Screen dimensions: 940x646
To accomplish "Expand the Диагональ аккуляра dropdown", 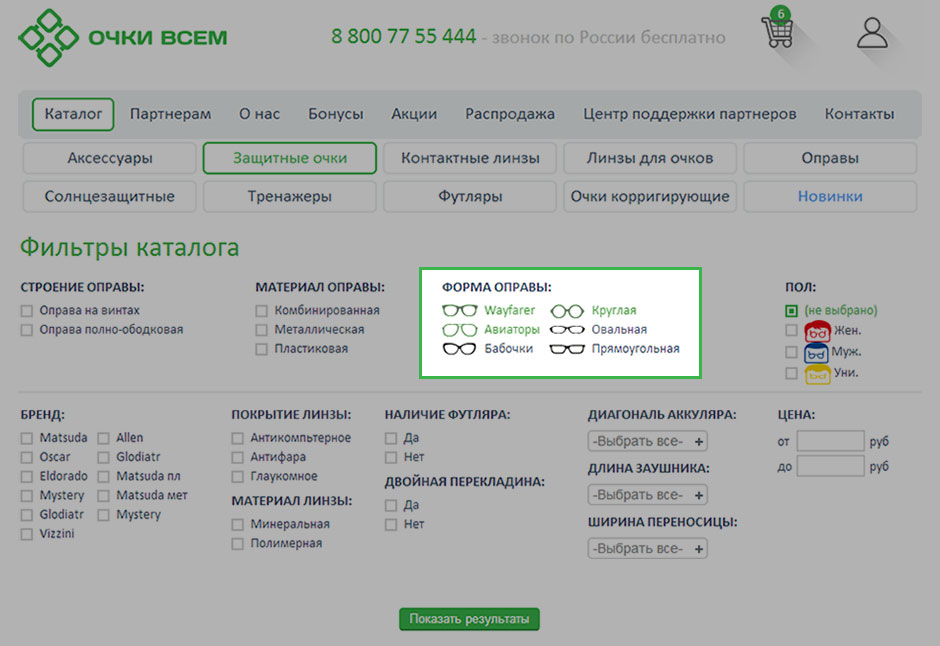I will point(647,441).
